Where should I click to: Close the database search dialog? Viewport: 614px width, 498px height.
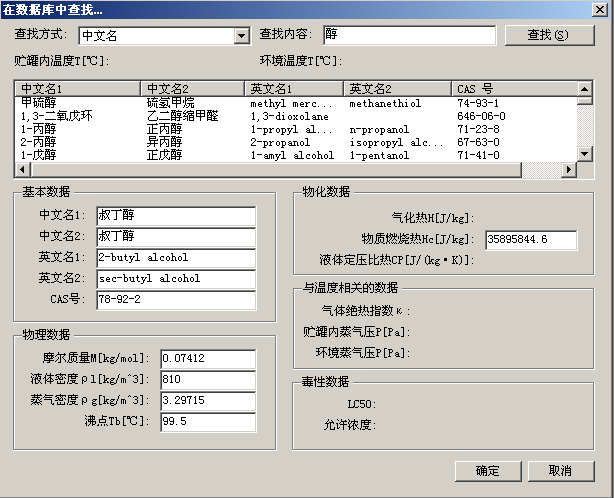[x=600, y=9]
